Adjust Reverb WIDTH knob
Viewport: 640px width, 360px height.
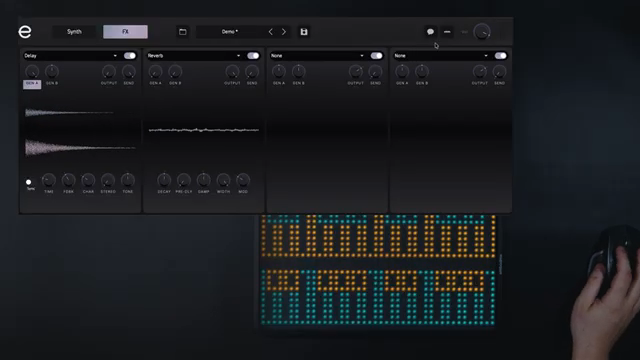click(223, 180)
